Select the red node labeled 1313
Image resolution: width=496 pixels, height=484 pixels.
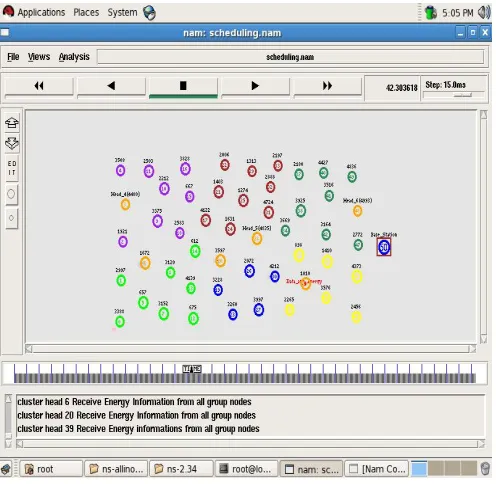252,171
